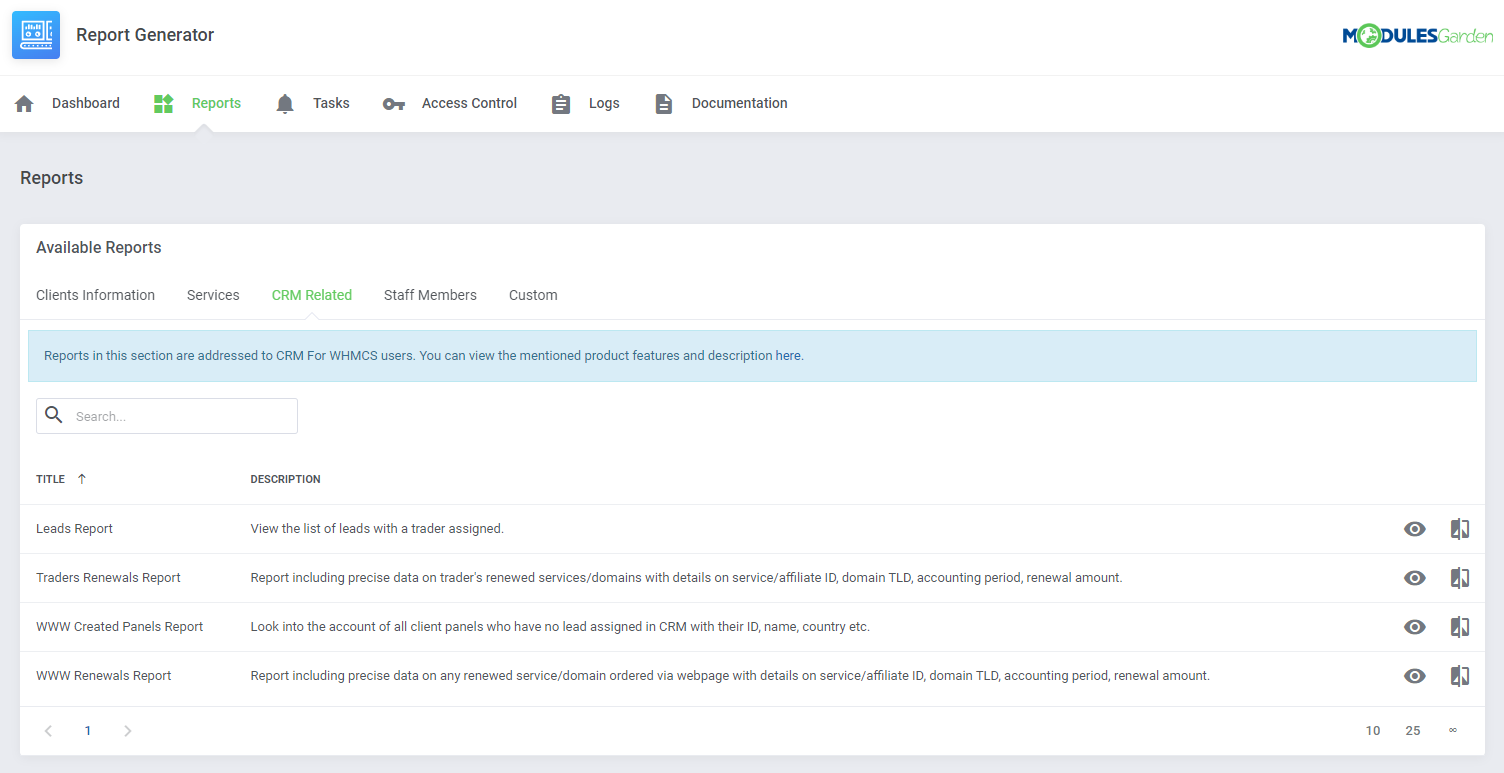The width and height of the screenshot is (1504, 773).
Task: Preview WWW Created Panels Report via eye icon
Action: [x=1414, y=627]
